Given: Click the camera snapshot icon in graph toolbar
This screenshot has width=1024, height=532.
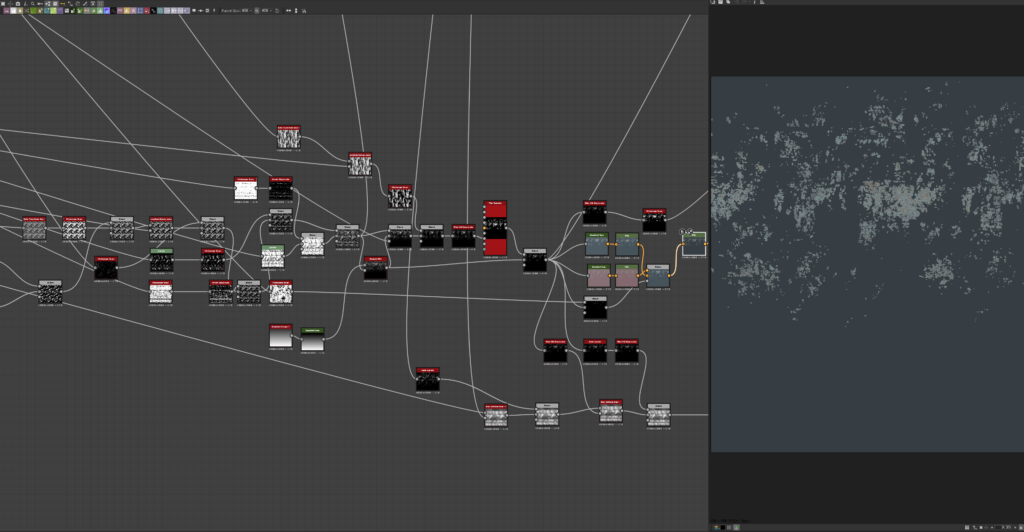Looking at the screenshot, I should tap(18, 3).
